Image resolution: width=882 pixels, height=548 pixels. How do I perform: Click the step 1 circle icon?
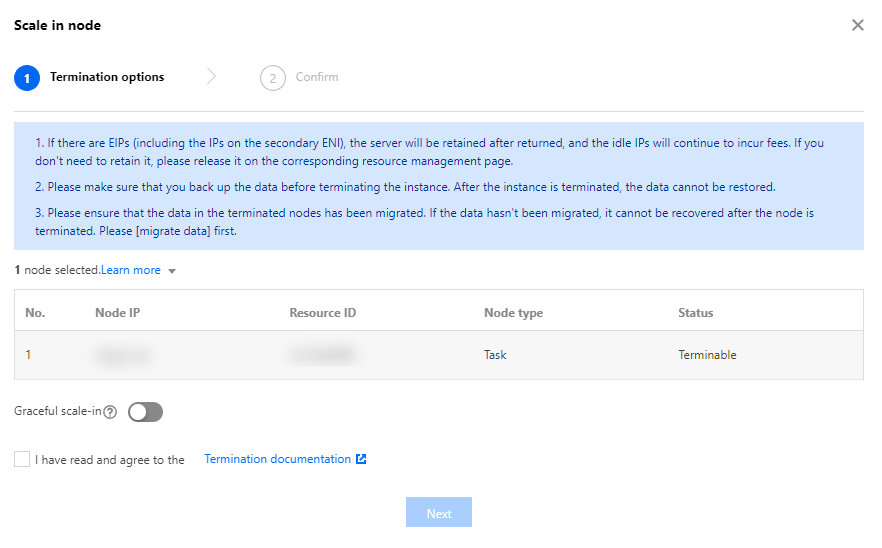coord(27,78)
